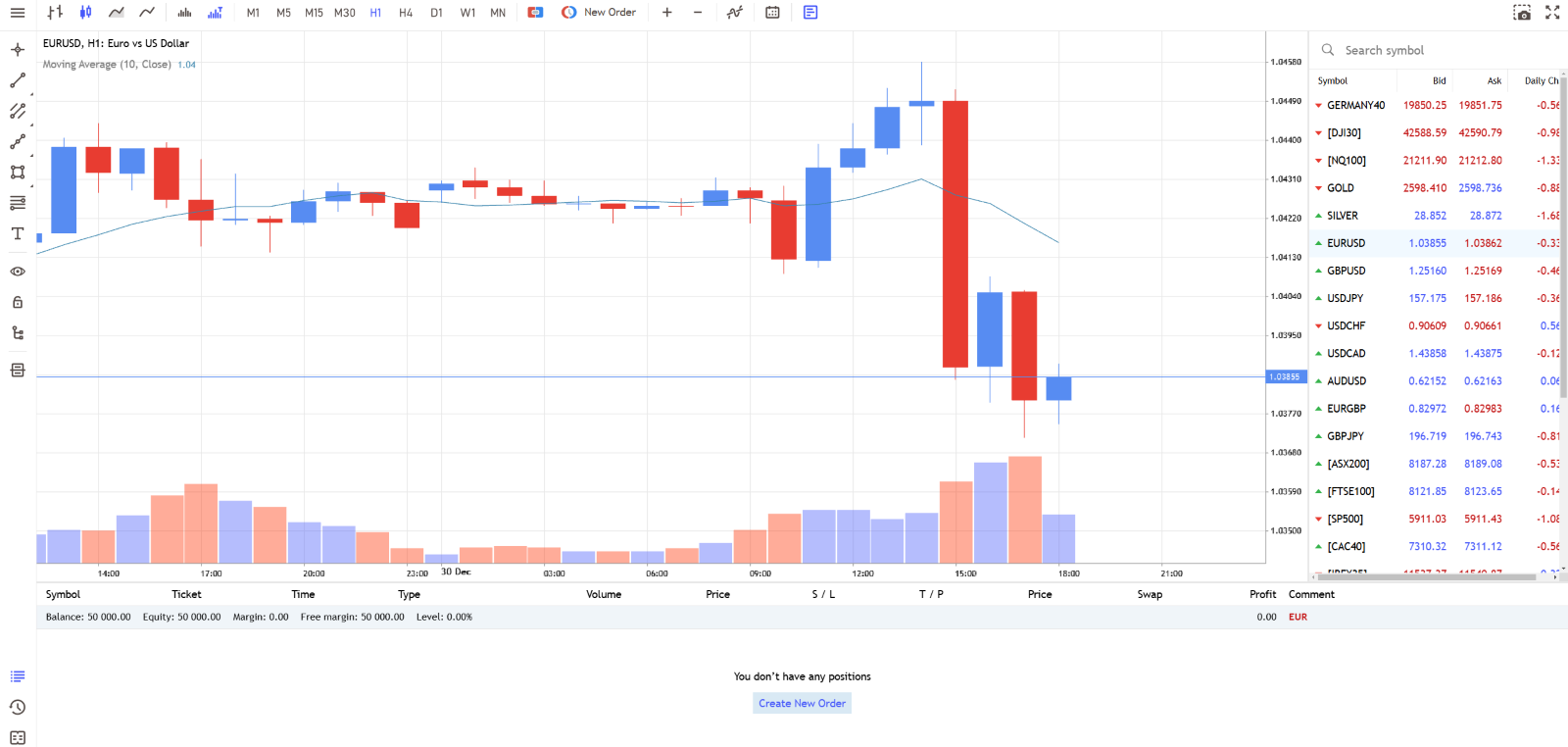This screenshot has height=747, width=1568.
Task: Click the Market Watch horizontal scrollbar
Action: tap(1426, 577)
